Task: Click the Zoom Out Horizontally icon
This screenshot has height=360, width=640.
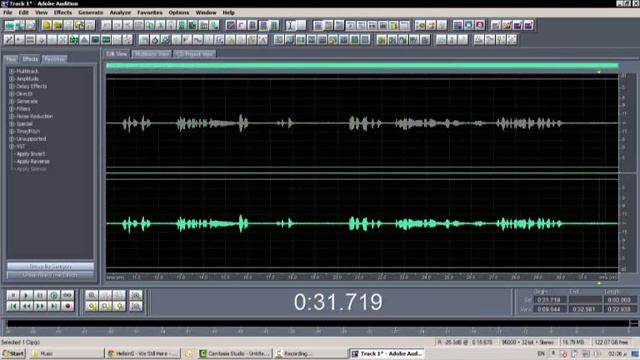Action: pyautogui.click(x=105, y=295)
